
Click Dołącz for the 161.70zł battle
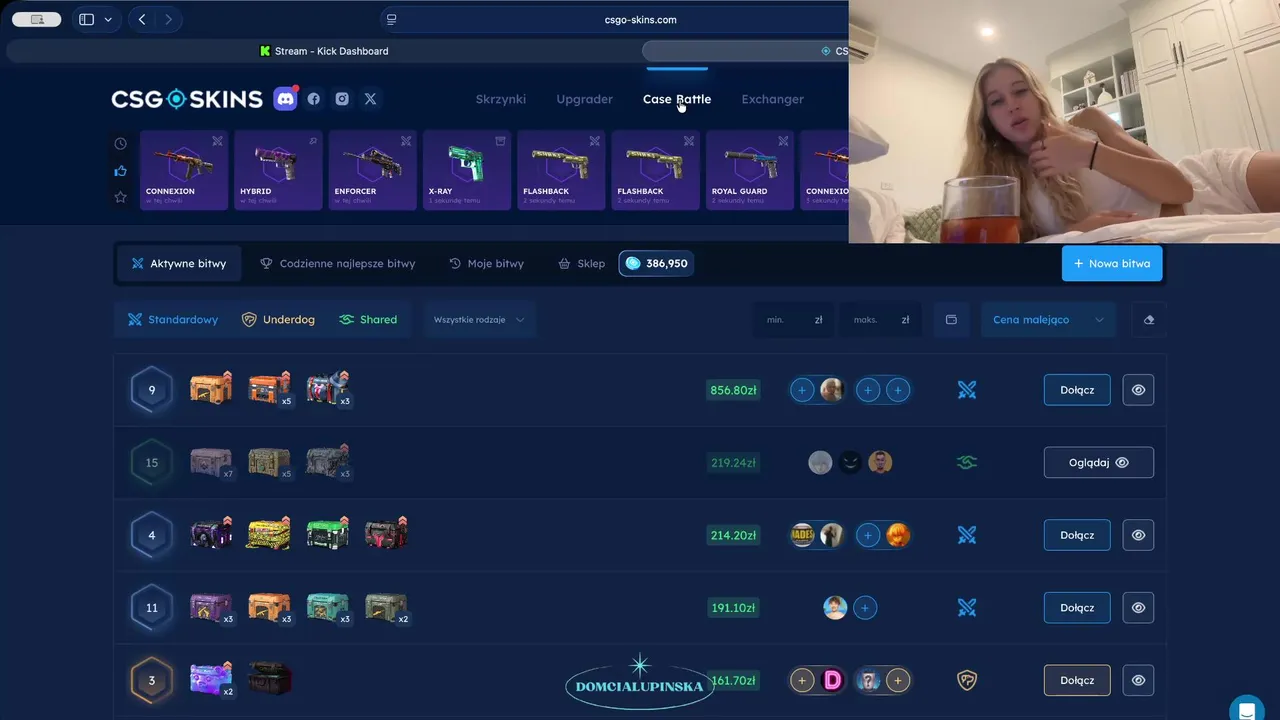coord(1077,680)
